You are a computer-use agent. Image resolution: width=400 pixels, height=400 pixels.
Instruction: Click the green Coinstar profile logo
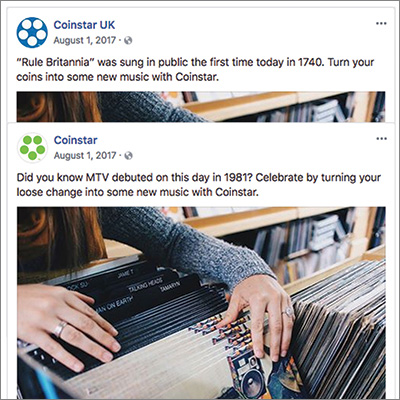(x=32, y=148)
